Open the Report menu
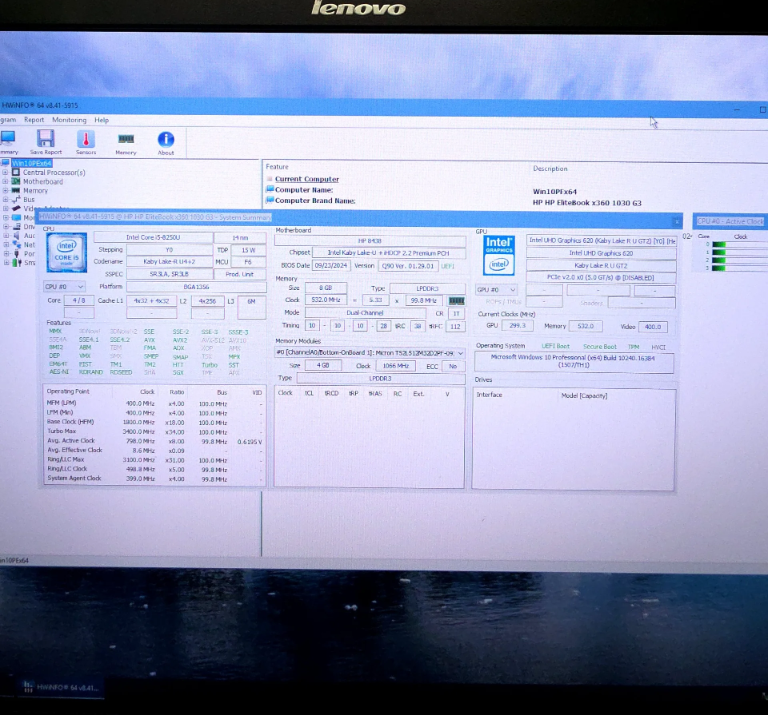Viewport: 768px width, 715px height. point(34,119)
